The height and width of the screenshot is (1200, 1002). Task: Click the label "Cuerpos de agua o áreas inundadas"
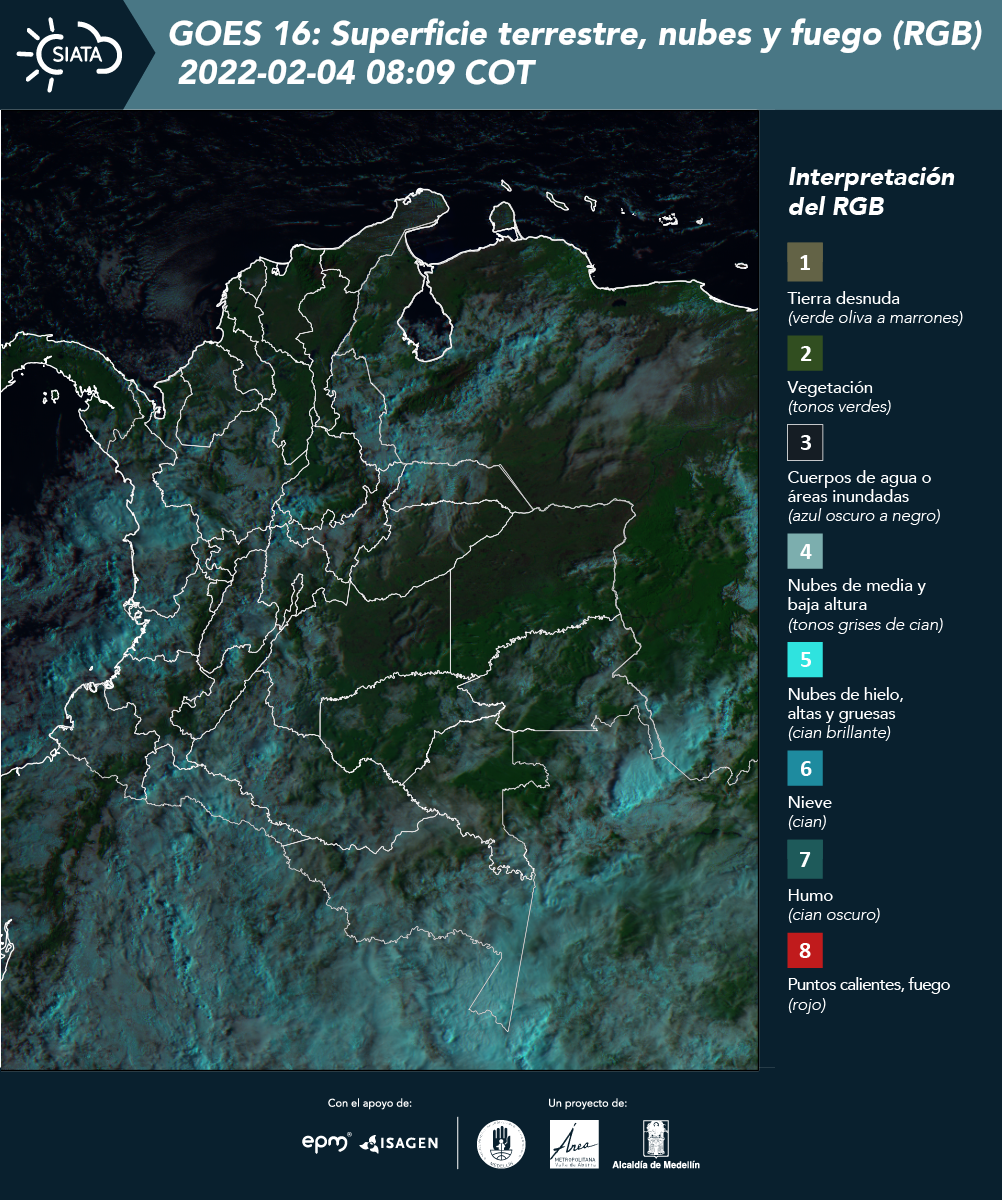(x=861, y=486)
